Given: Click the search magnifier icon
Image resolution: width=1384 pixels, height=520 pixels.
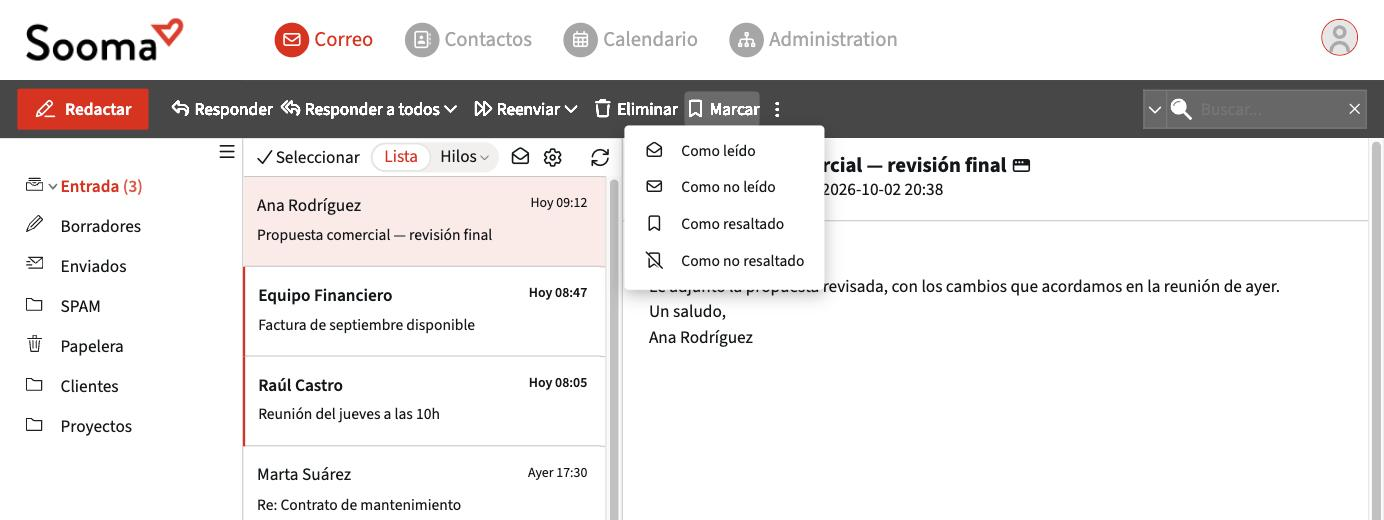Looking at the screenshot, I should pyautogui.click(x=1181, y=109).
